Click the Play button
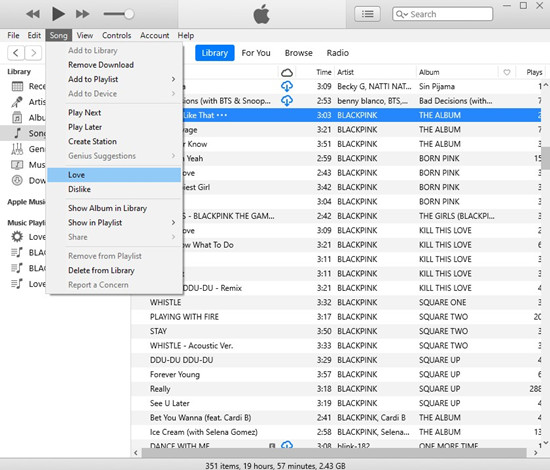 click(58, 14)
